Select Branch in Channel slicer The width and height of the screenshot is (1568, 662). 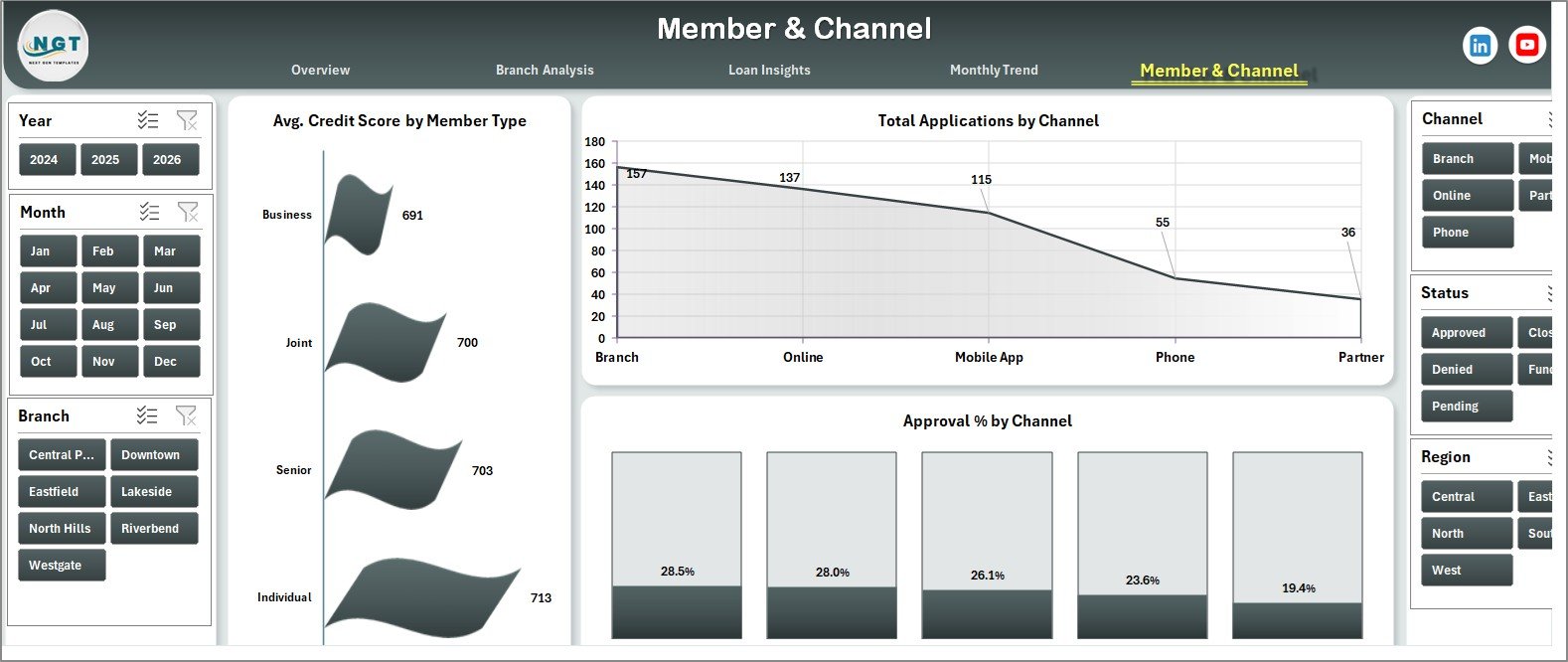[x=1468, y=158]
